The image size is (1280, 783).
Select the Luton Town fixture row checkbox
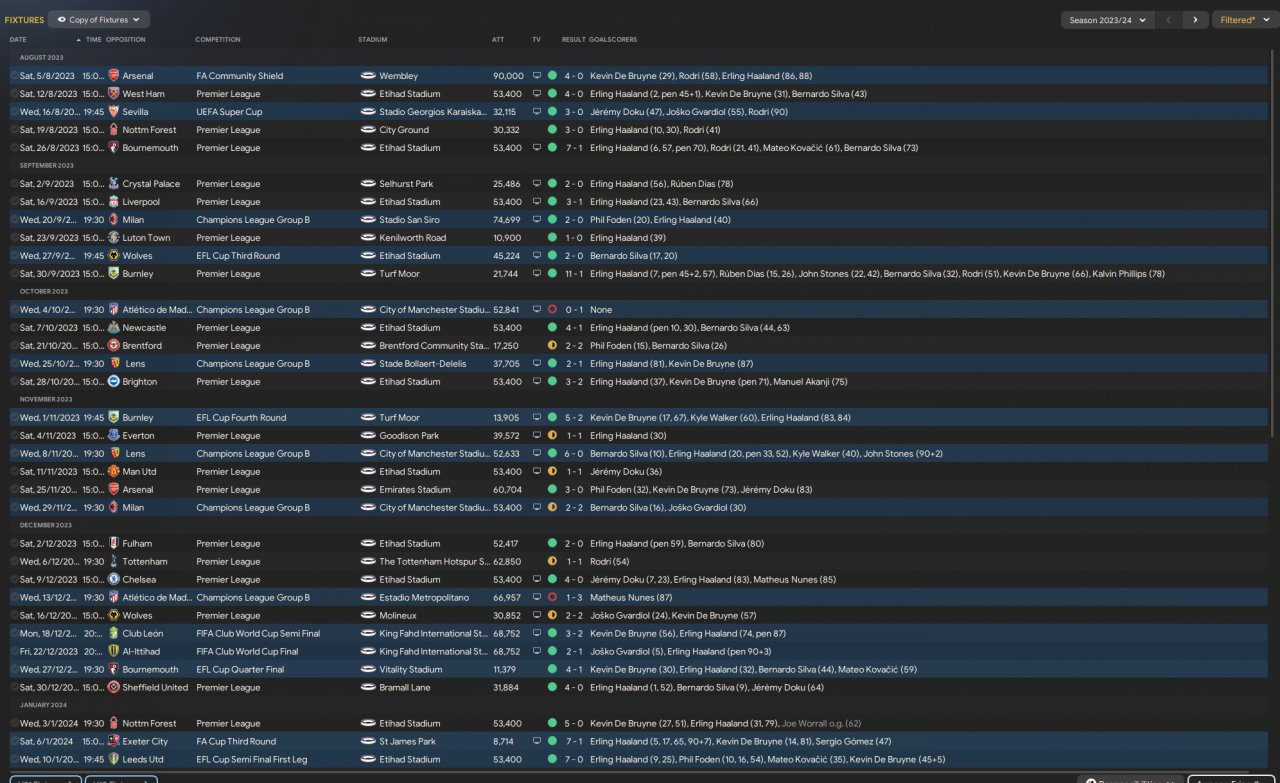click(14, 238)
